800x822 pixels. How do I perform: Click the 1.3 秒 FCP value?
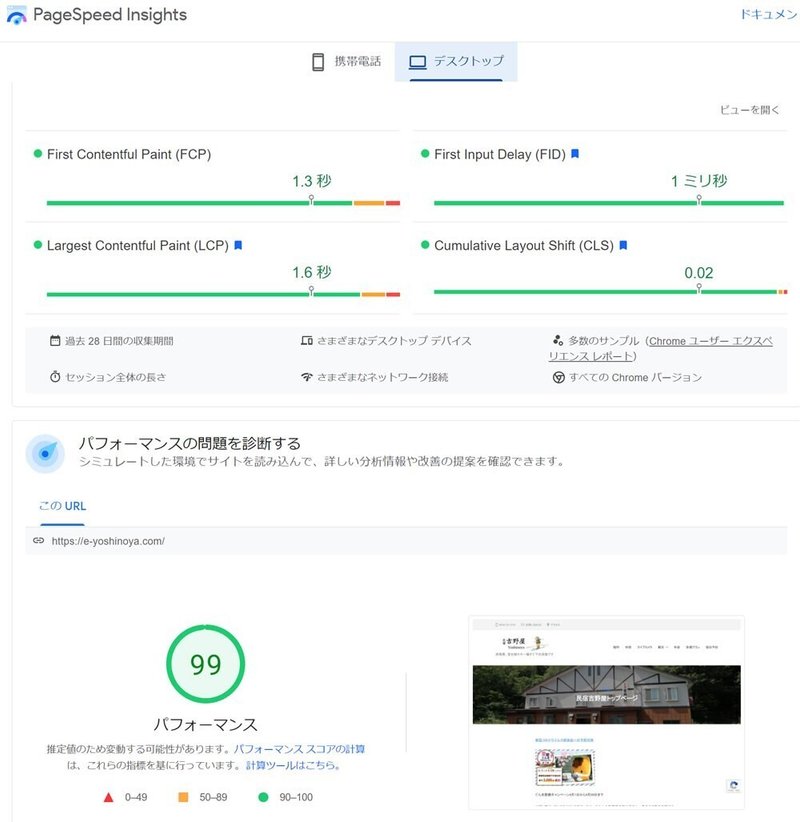(311, 181)
